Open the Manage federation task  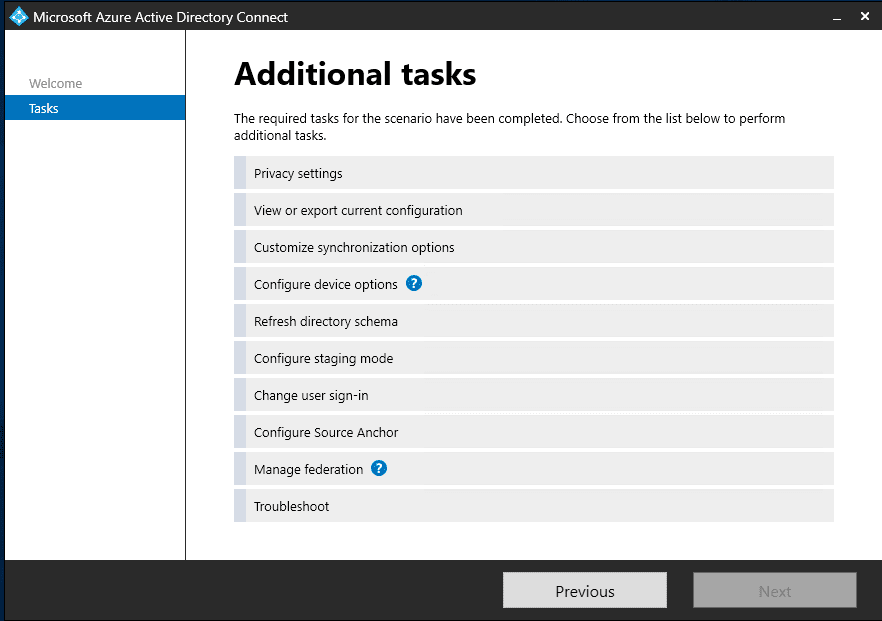[x=534, y=469]
